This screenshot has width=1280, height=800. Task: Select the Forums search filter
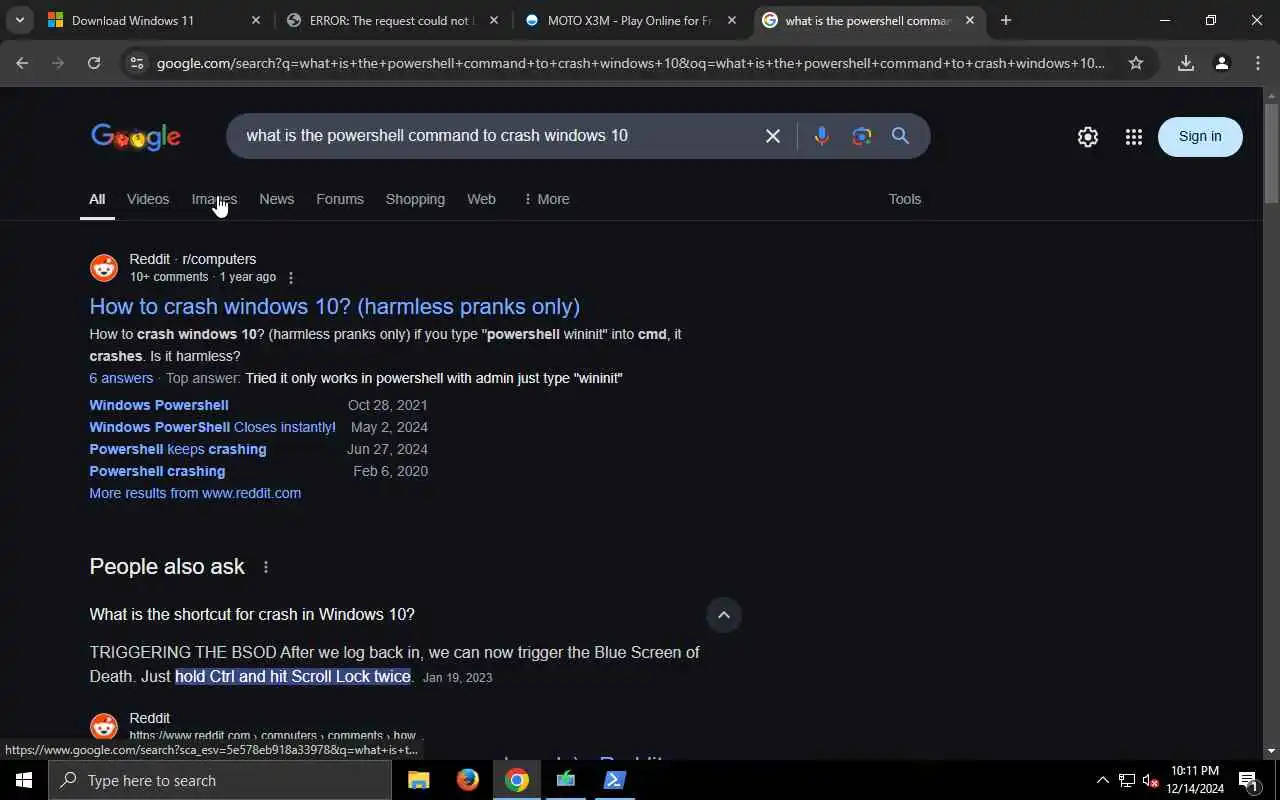click(x=340, y=199)
